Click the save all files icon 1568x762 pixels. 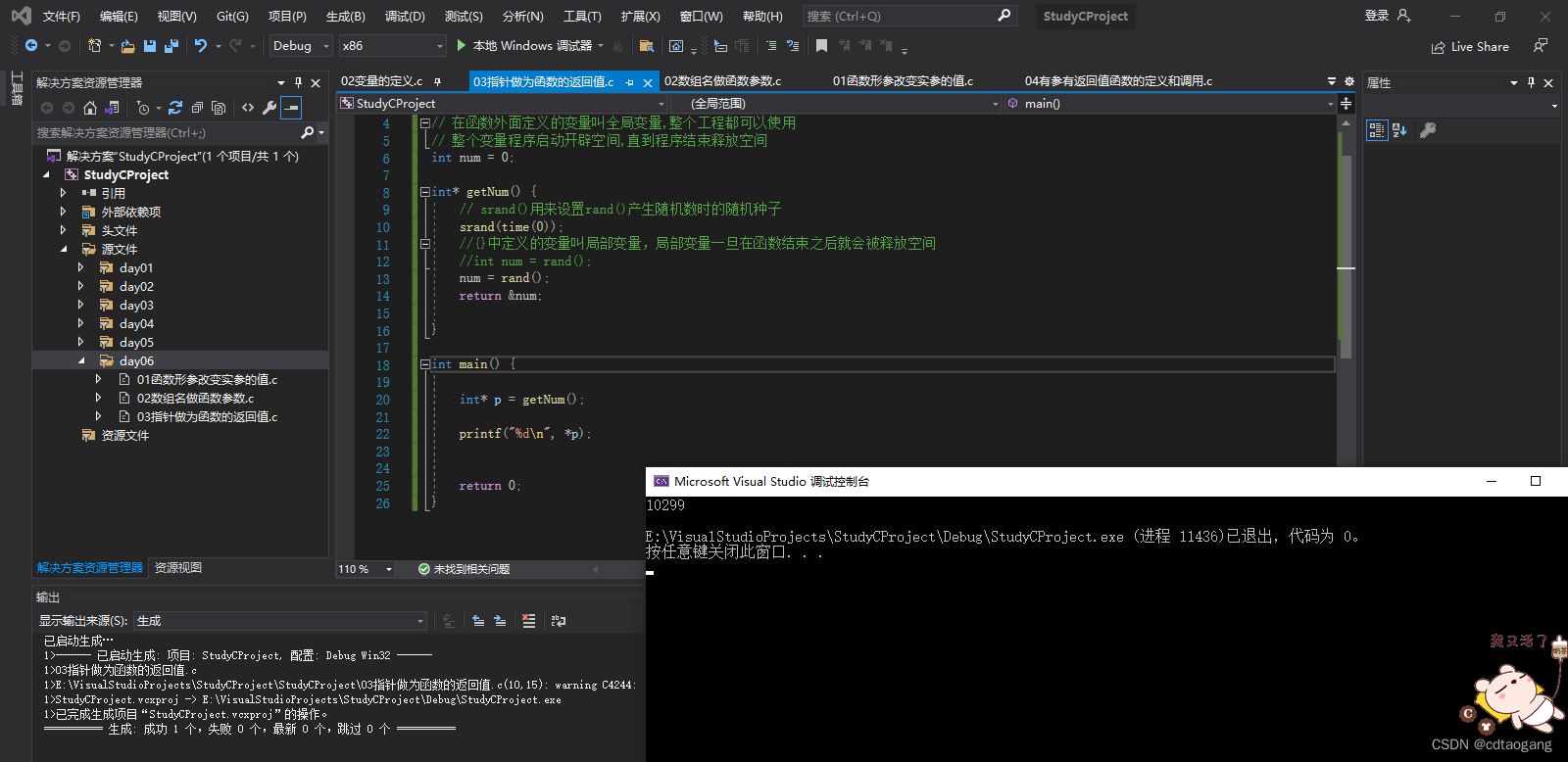[x=171, y=46]
